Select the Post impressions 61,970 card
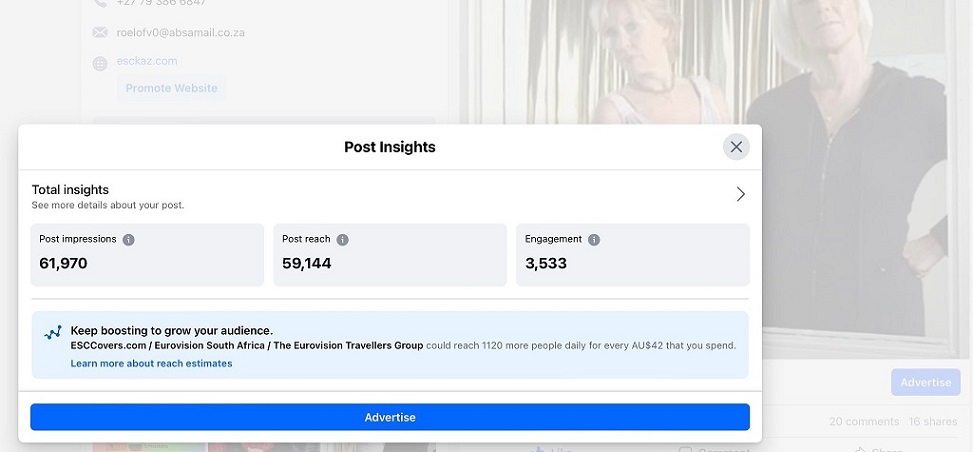 (x=147, y=255)
